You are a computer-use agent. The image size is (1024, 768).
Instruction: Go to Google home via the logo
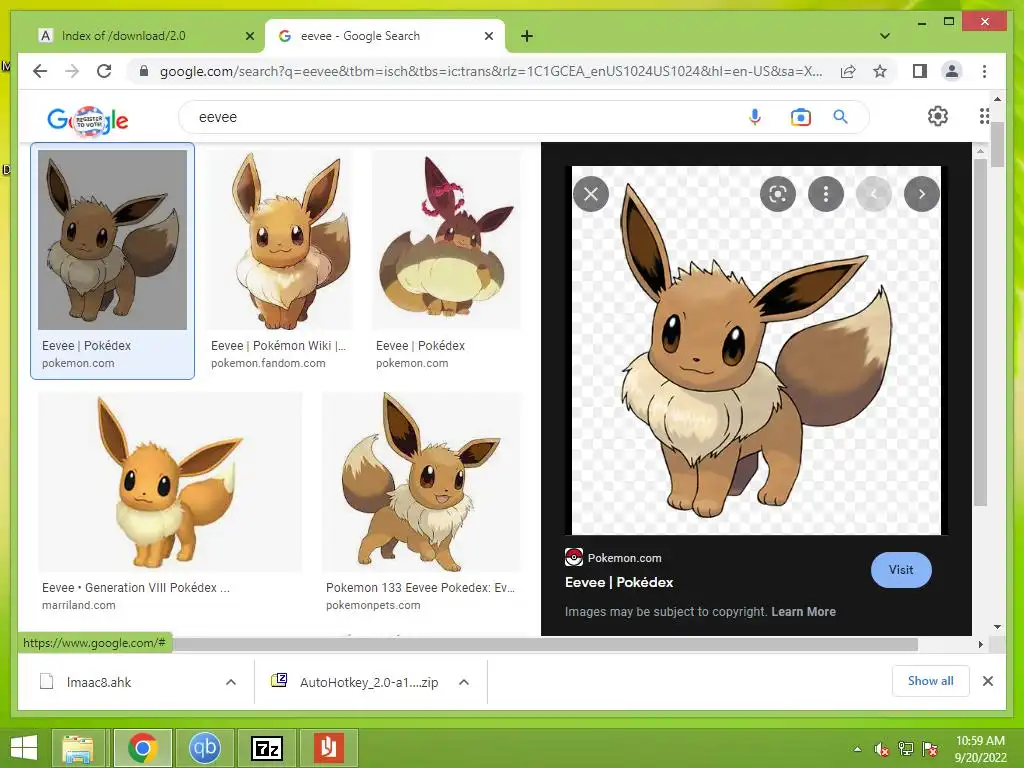click(88, 120)
